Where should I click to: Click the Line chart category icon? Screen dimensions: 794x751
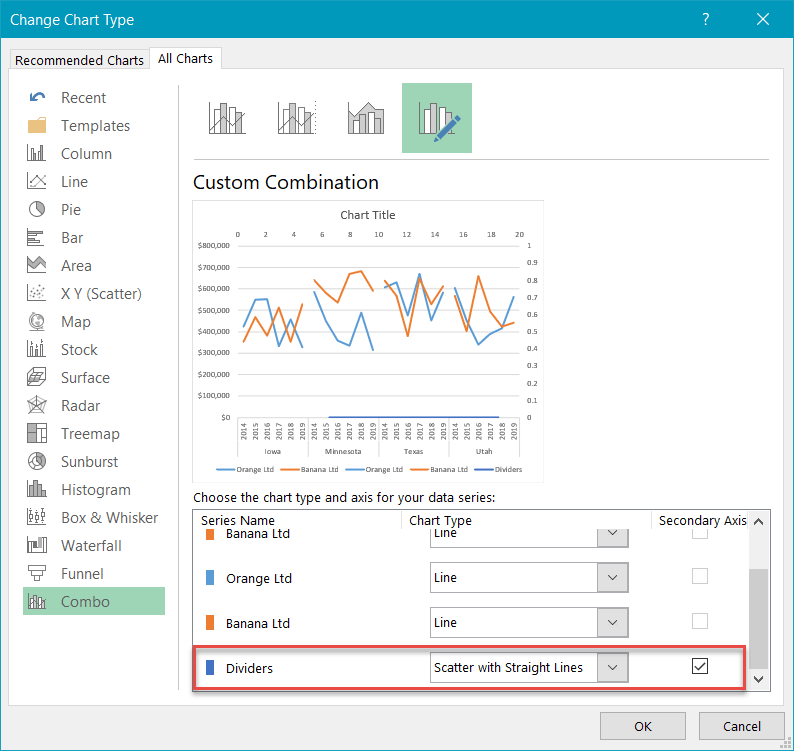(36, 181)
